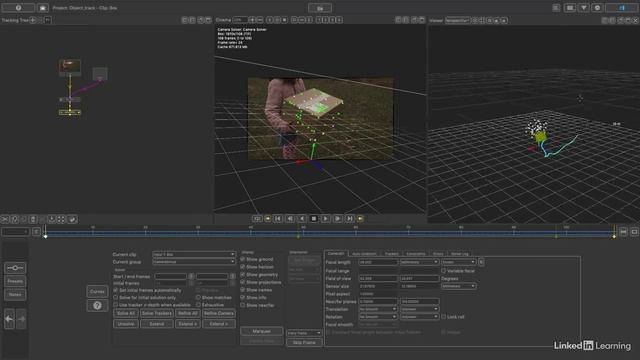Toggle the Show ground checkbox
Screen dimensions: 640x360
point(242,259)
